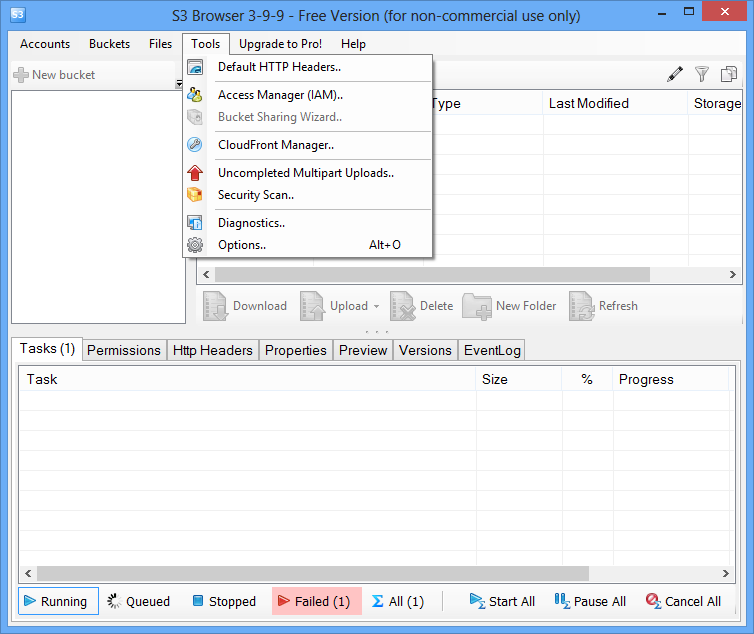Image resolution: width=754 pixels, height=634 pixels.
Task: Click the Default HTTP Headers menu icon
Action: (195, 67)
